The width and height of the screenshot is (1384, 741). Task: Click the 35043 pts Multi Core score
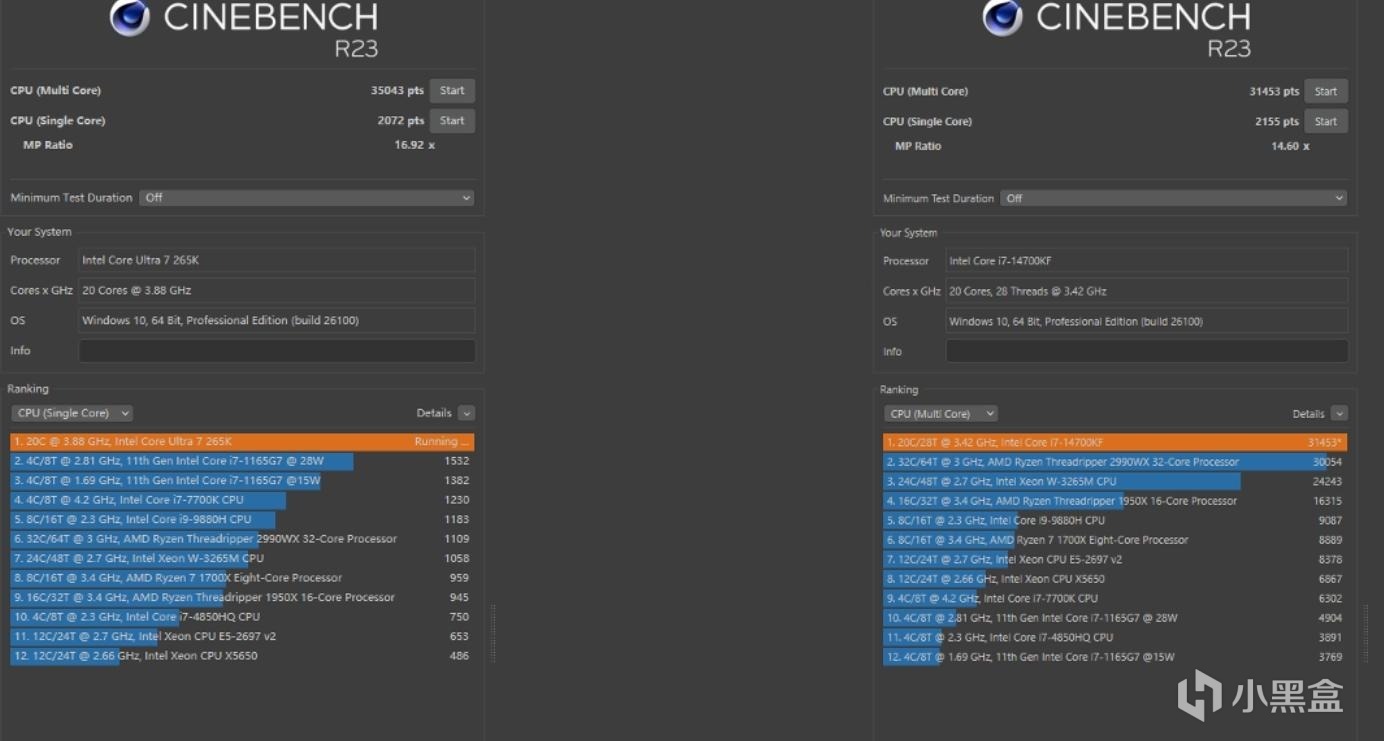pos(397,90)
